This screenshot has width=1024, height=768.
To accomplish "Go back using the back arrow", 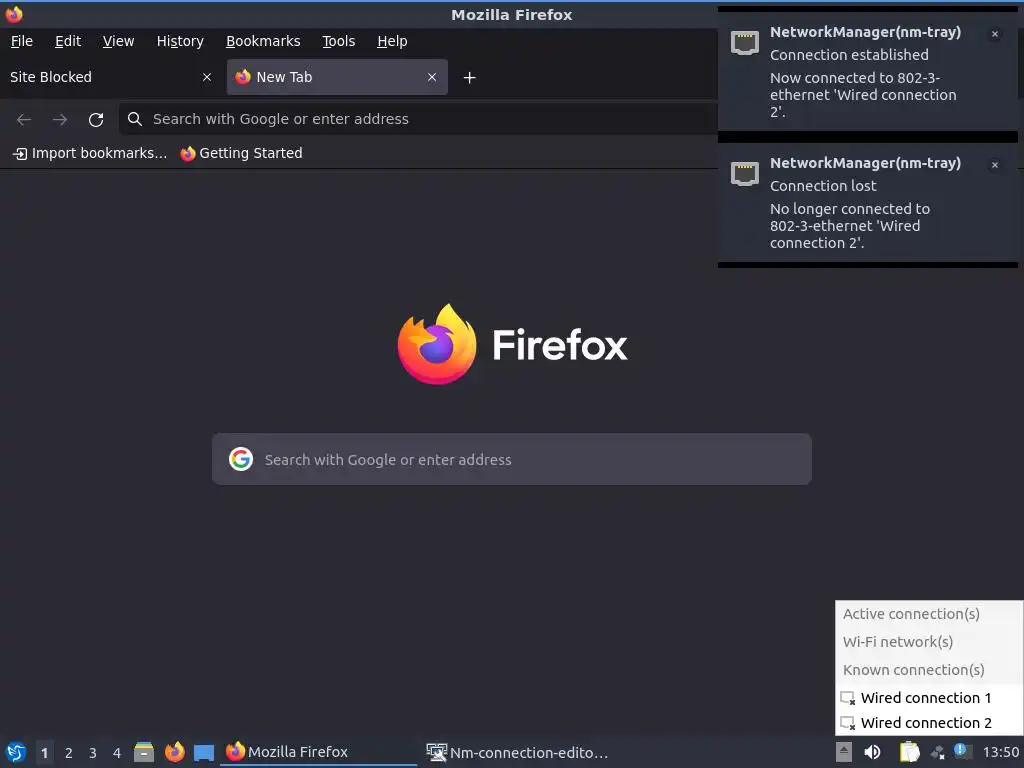I will tap(24, 120).
